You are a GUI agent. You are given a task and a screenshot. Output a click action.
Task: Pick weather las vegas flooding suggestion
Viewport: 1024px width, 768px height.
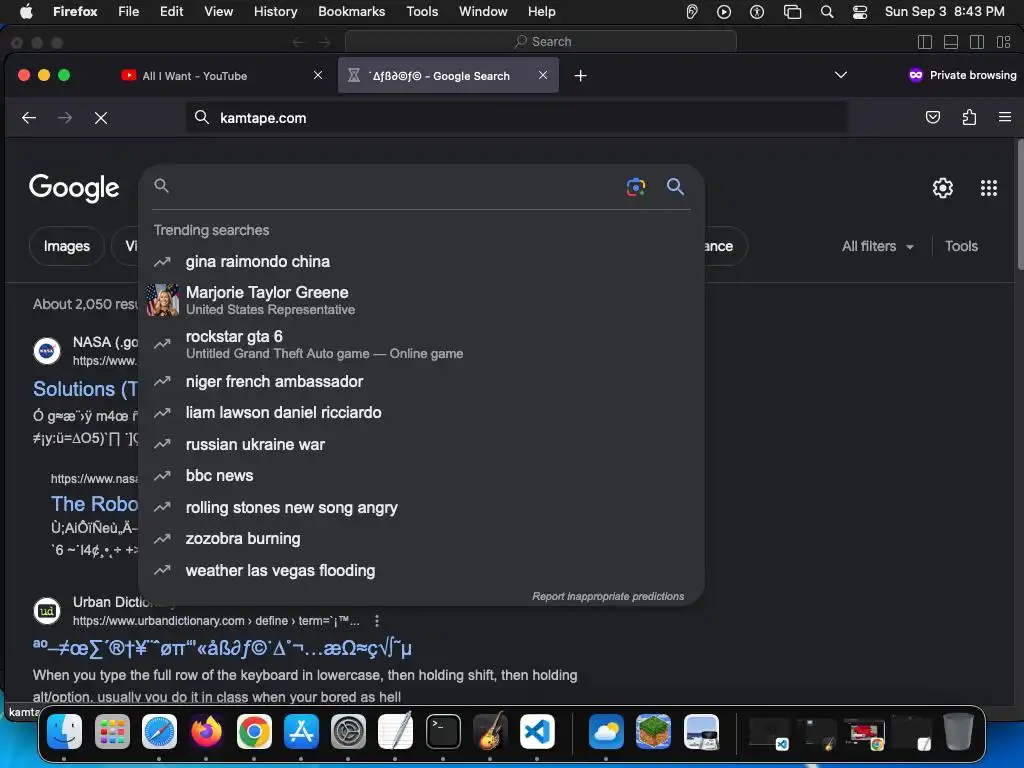click(x=421, y=571)
